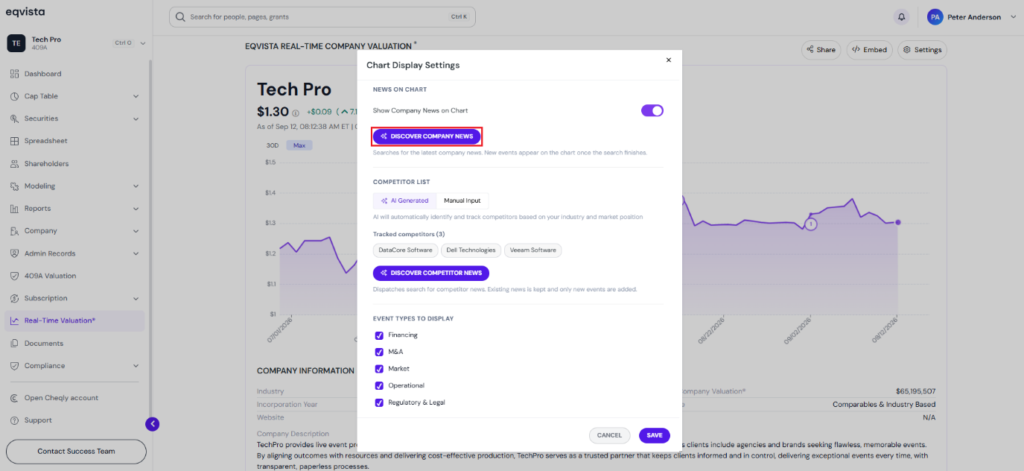Click the Dashboard icon in sidebar
Viewport: 1024px width, 471px height.
(14, 74)
